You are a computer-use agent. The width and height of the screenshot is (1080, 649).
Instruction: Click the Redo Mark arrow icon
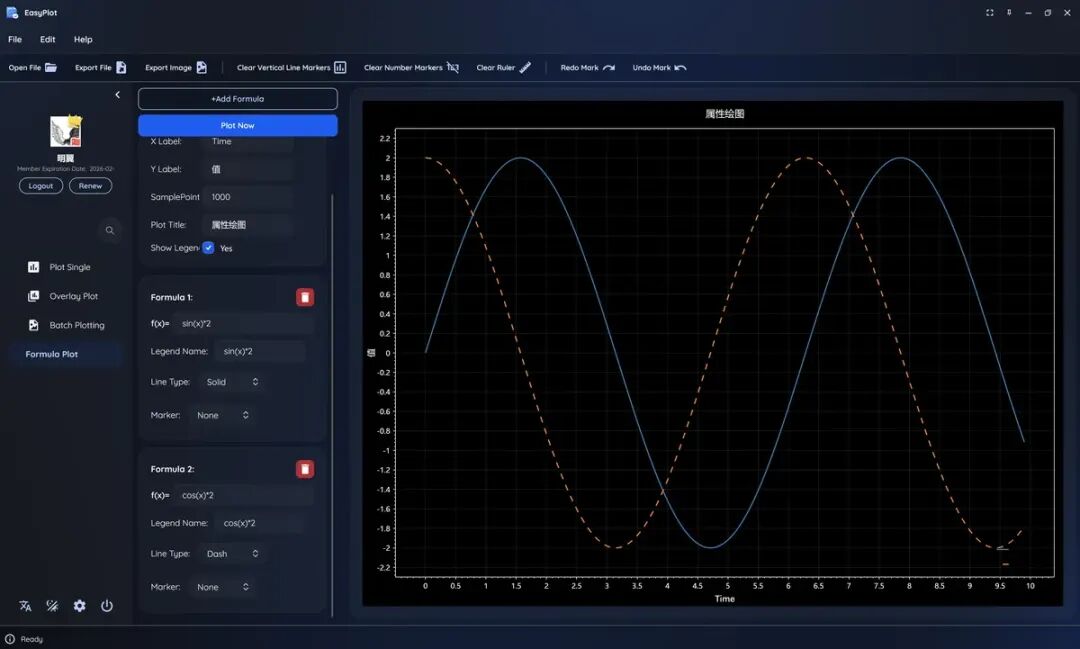click(x=609, y=68)
